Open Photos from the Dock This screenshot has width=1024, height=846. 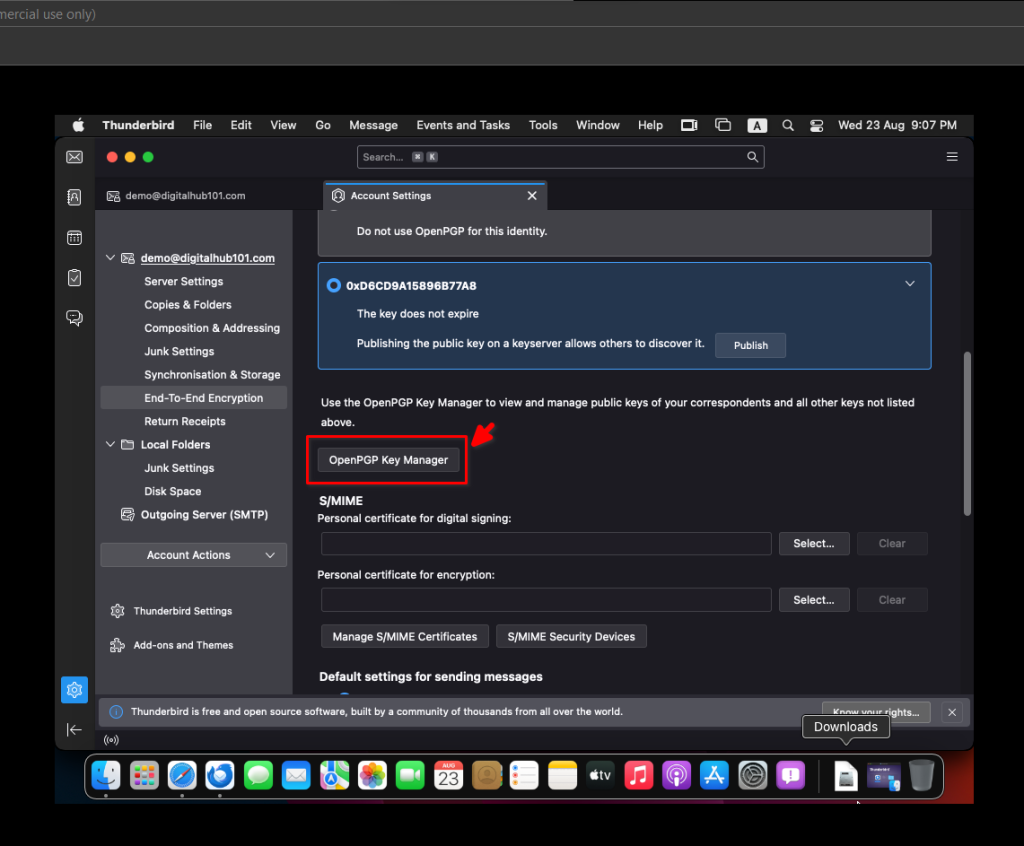(372, 775)
